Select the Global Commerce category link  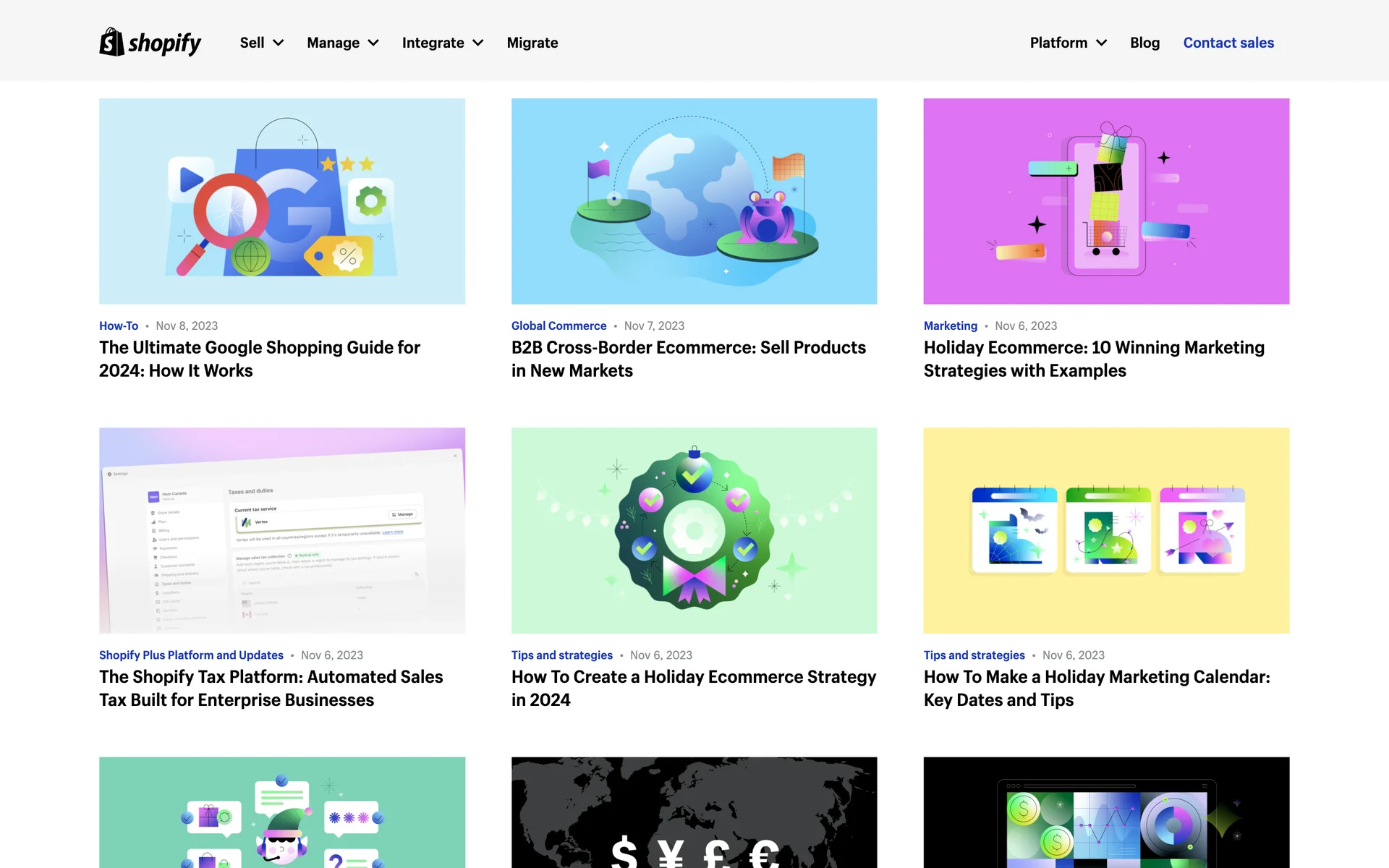click(x=558, y=325)
